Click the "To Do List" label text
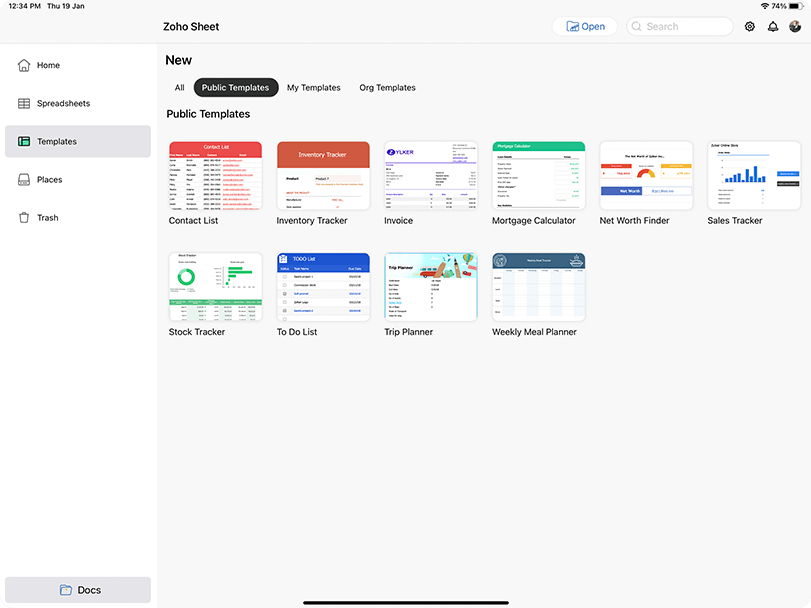811x608 pixels. point(297,332)
